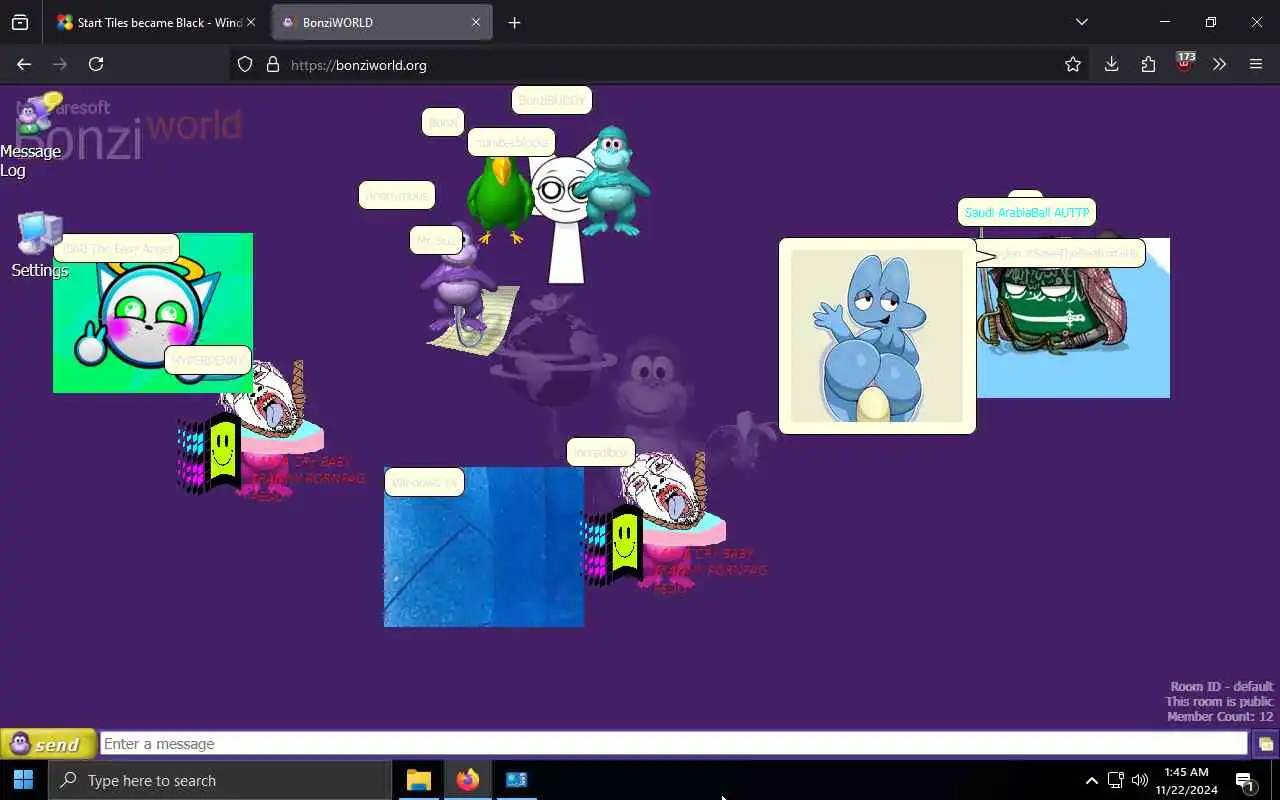
Task: Open the Firefox application menu
Action: (x=1256, y=64)
